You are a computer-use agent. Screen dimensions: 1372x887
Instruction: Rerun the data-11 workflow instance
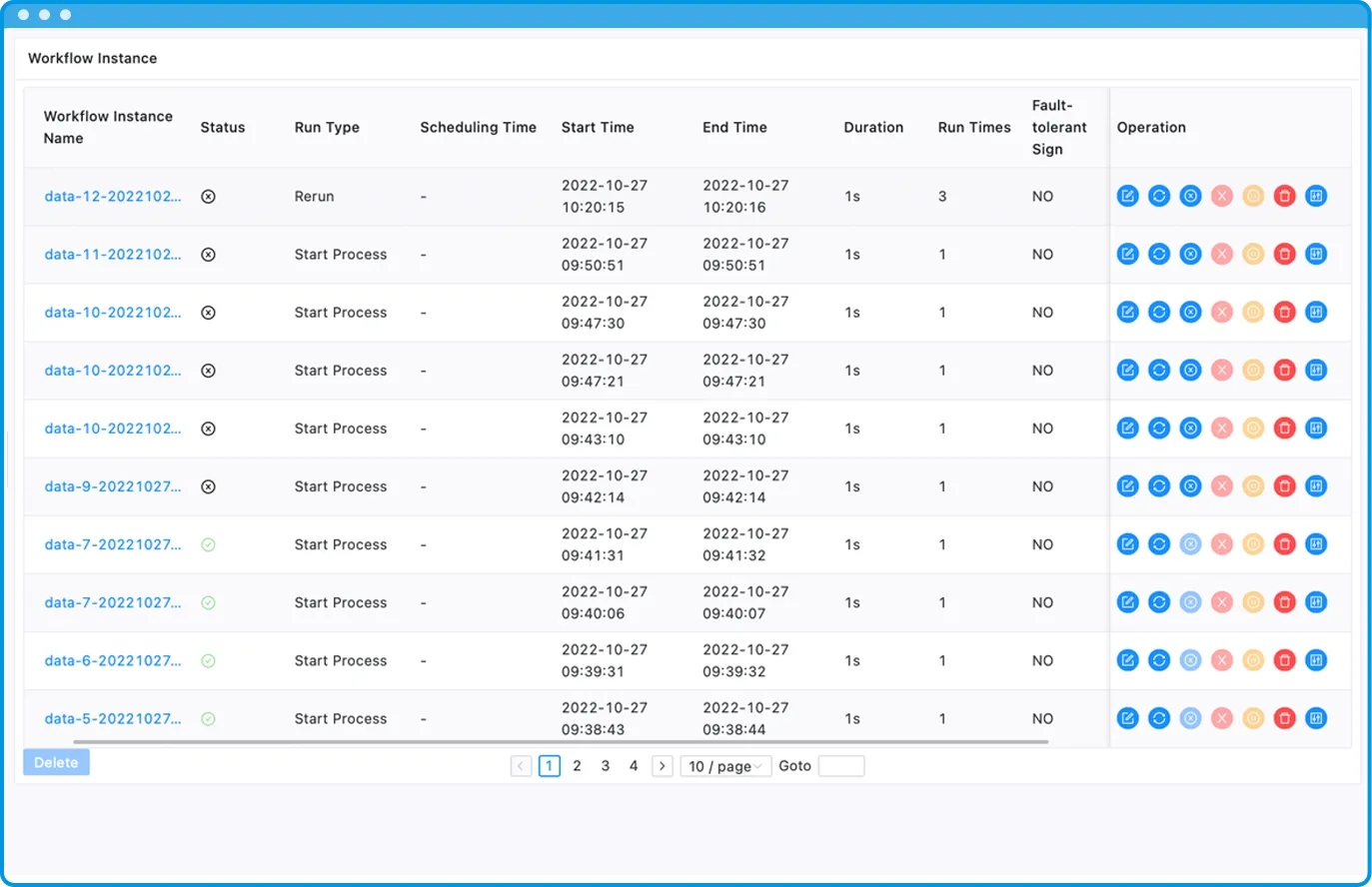point(1159,255)
